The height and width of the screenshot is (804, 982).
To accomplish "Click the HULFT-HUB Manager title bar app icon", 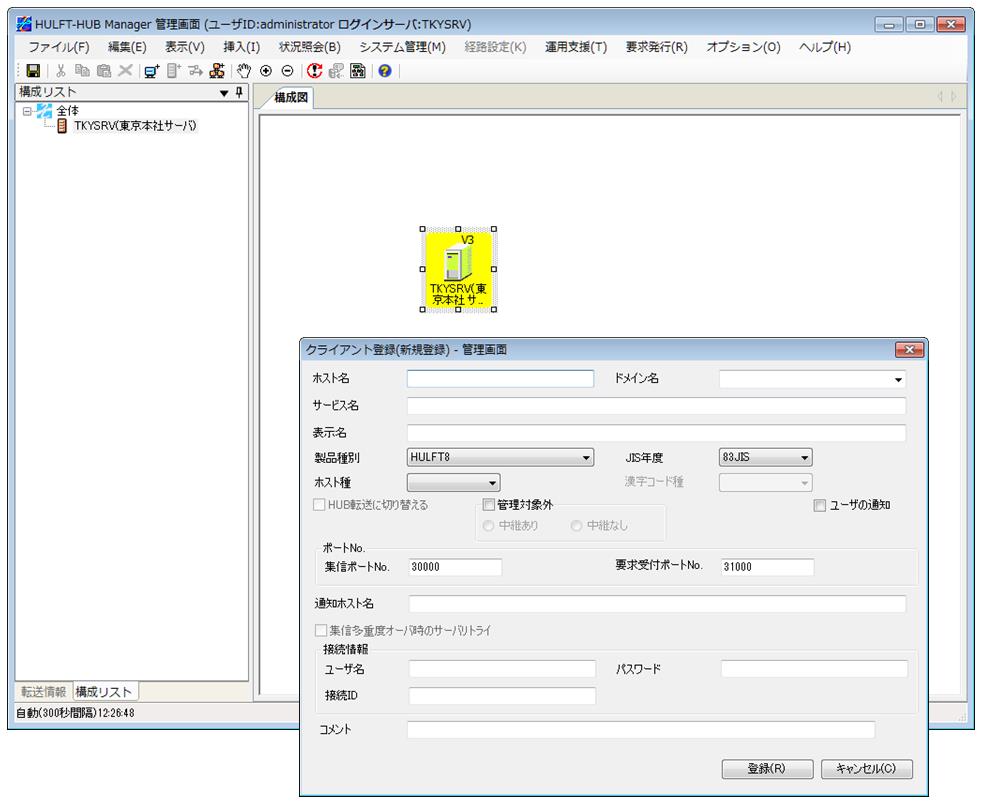I will (x=24, y=24).
